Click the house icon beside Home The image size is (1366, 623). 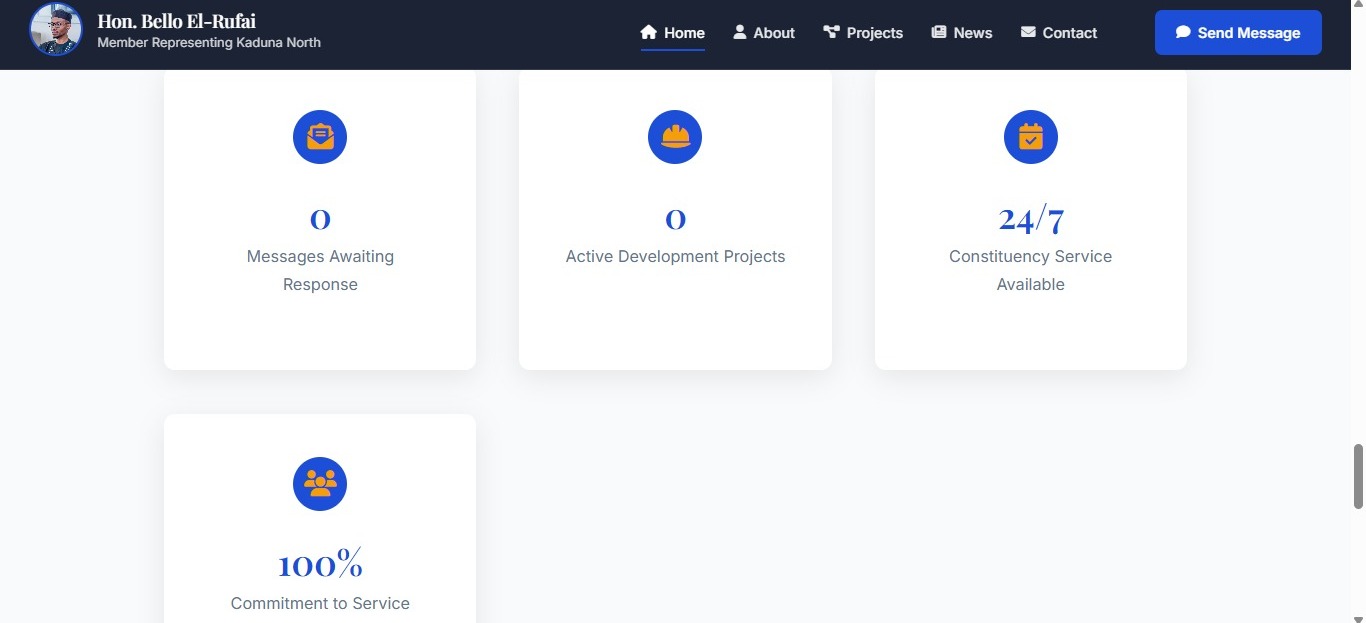(x=648, y=32)
